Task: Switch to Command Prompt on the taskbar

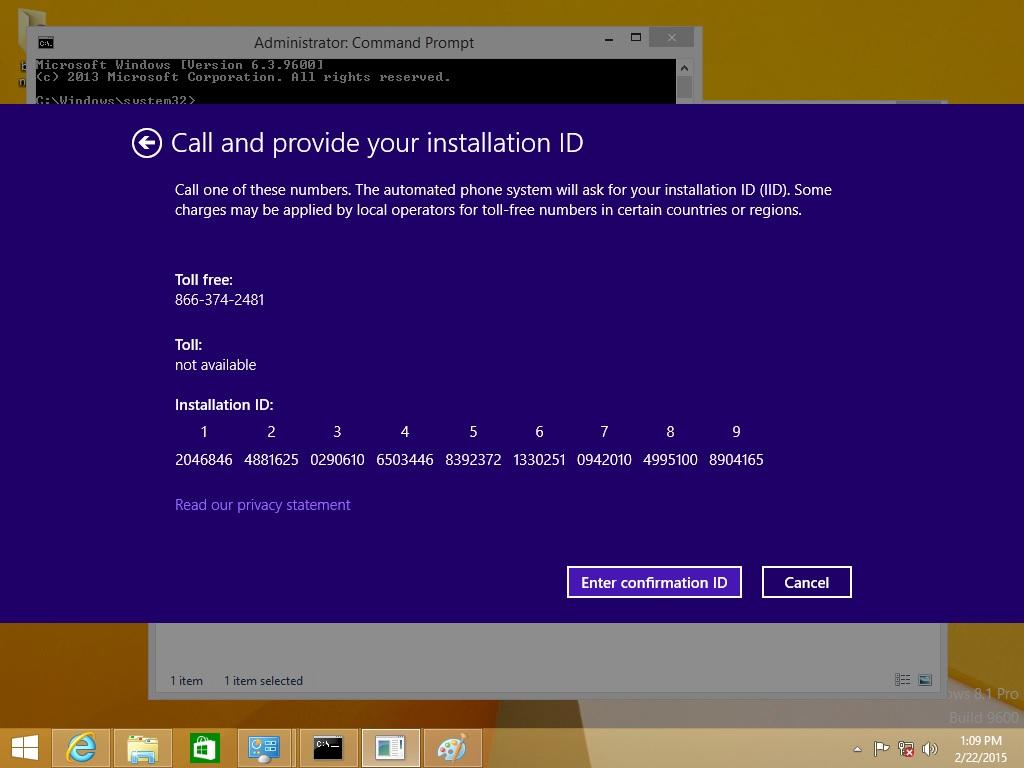Action: pyautogui.click(x=328, y=748)
